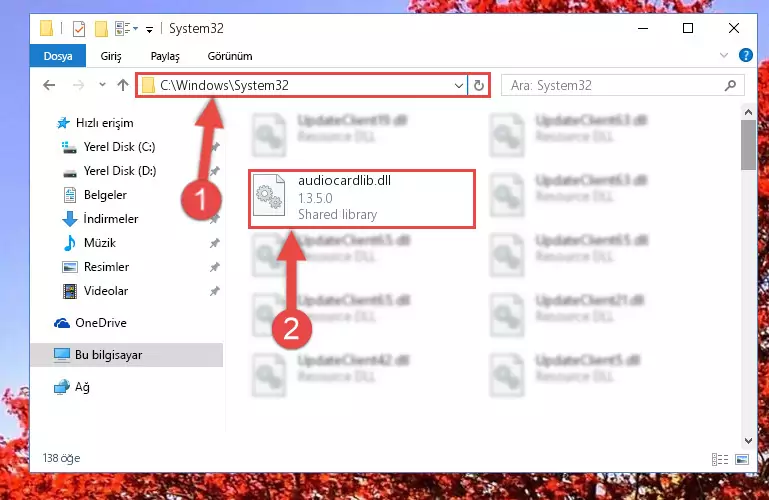Click the folder icon in the title bar
This screenshot has width=769, height=500.
pyautogui.click(x=47, y=28)
